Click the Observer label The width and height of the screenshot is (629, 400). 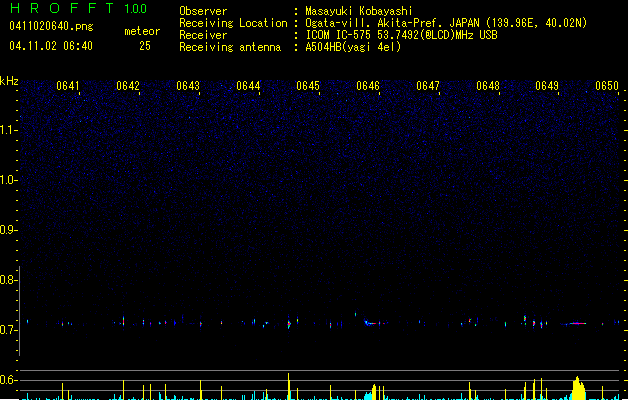coord(203,11)
